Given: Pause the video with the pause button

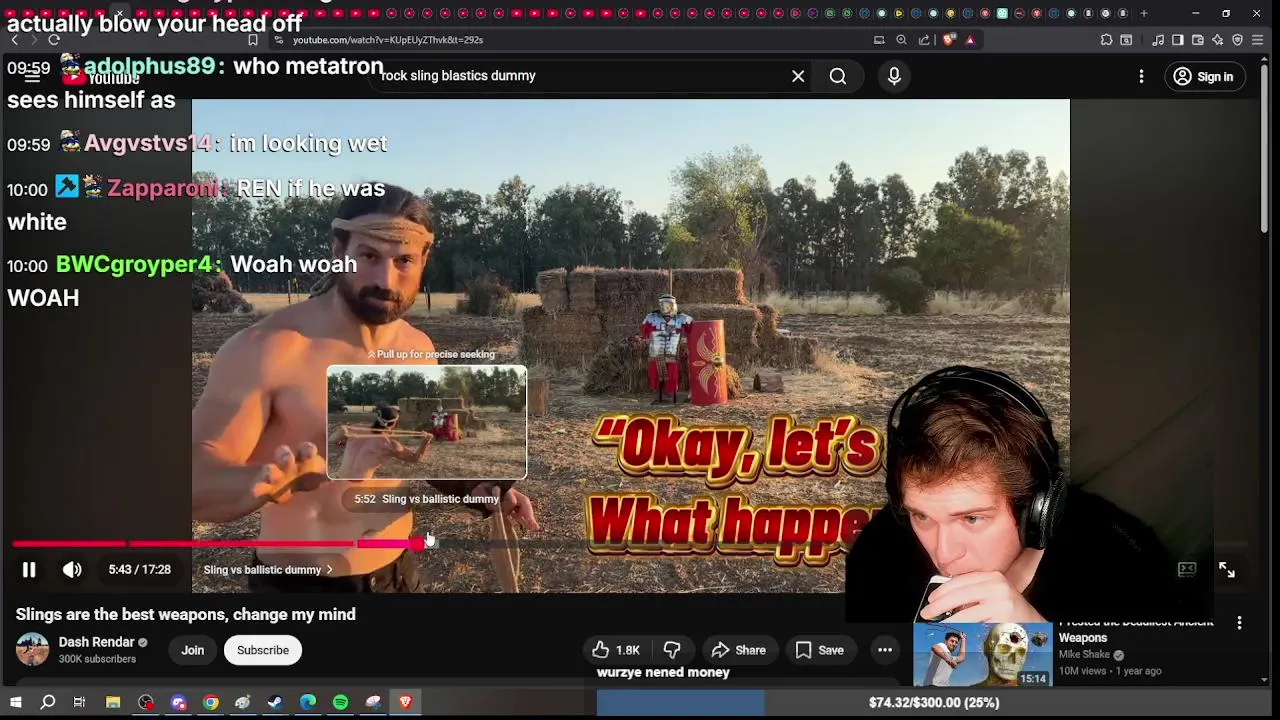Looking at the screenshot, I should point(29,570).
